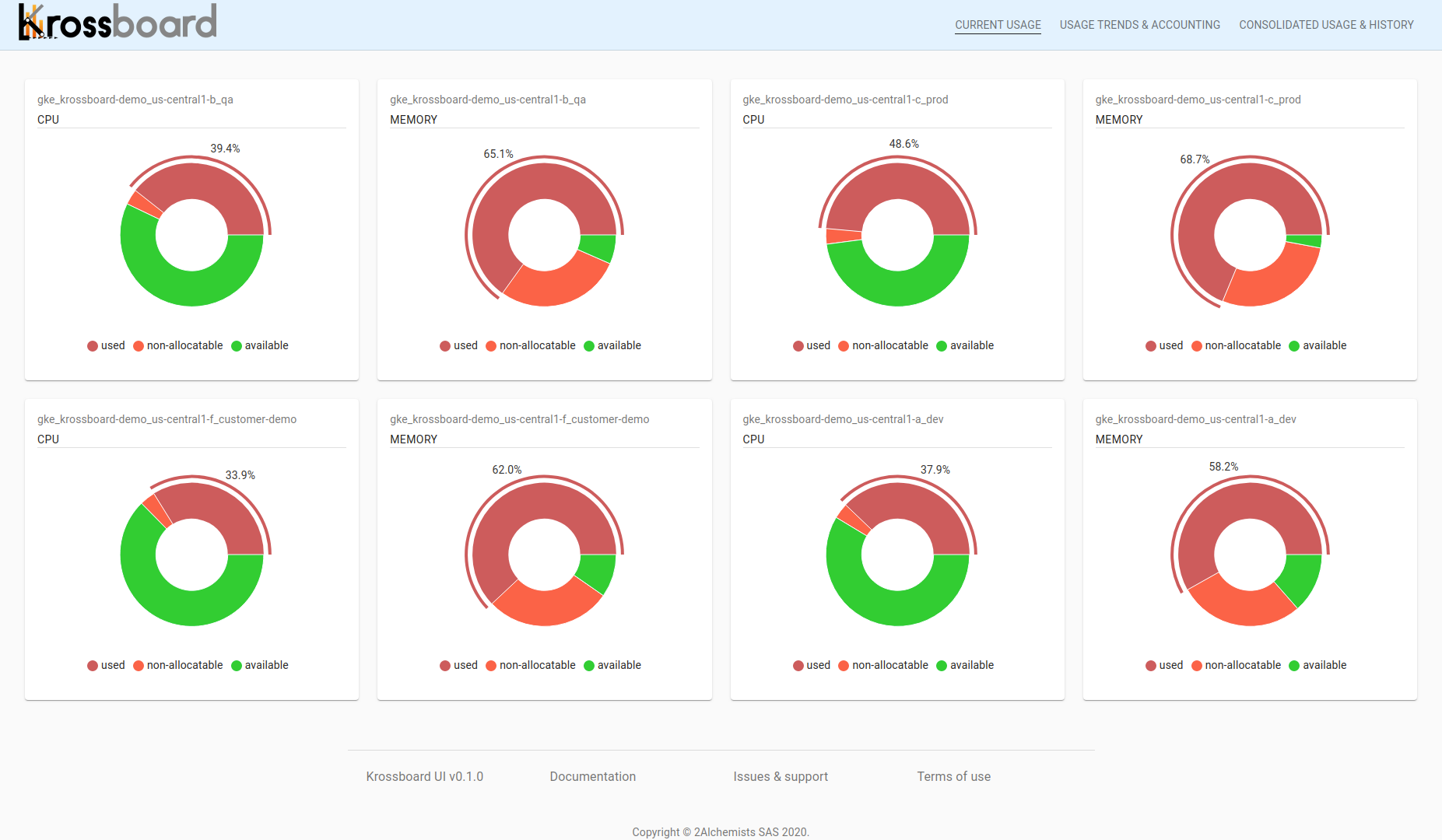Open the Terms of use link
Screen dimensions: 1442x840
tap(953, 776)
